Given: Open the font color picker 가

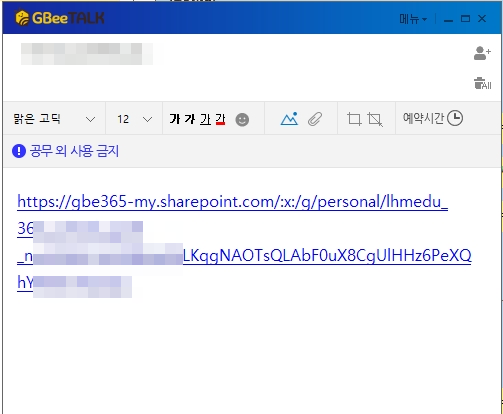Looking at the screenshot, I should point(220,119).
